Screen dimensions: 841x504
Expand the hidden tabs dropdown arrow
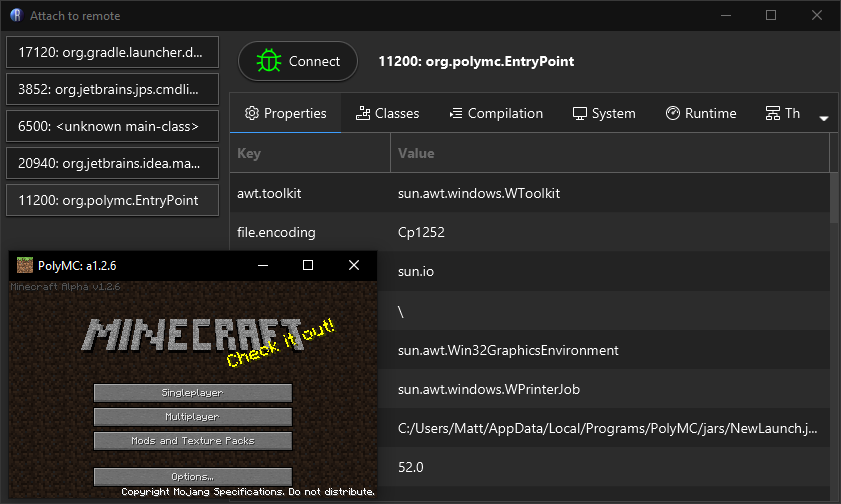[x=824, y=118]
